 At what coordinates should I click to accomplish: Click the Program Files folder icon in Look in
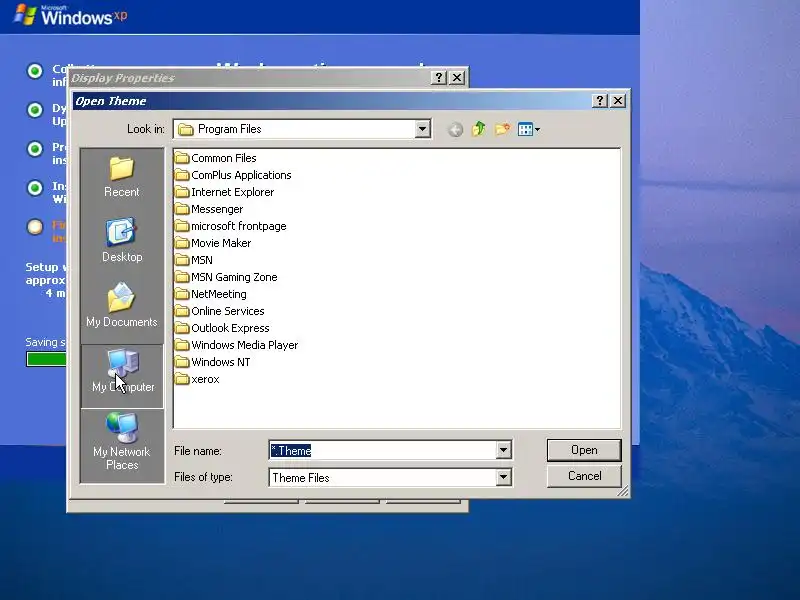click(186, 130)
